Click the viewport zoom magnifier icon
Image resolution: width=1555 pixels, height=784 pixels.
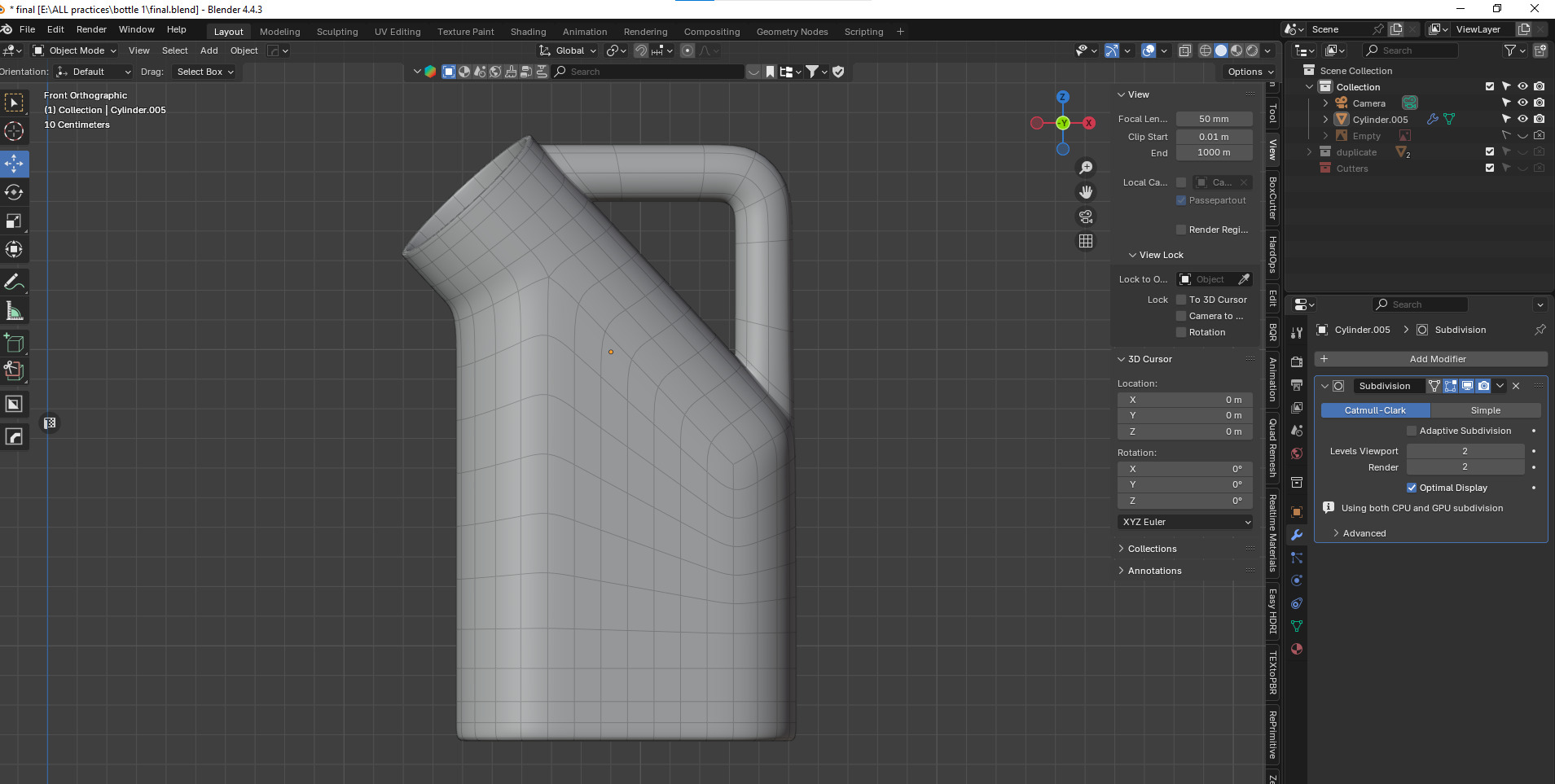point(1086,168)
